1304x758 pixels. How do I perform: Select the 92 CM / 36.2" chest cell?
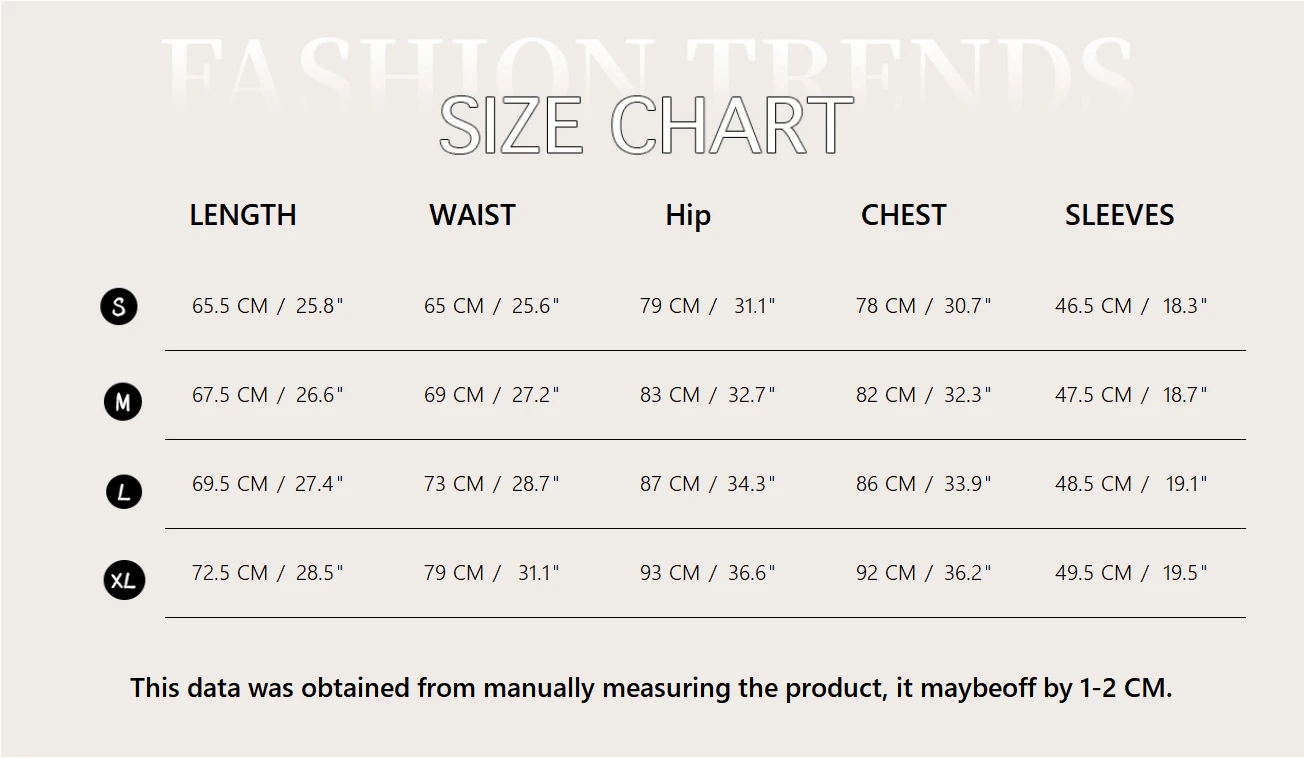pyautogui.click(x=923, y=573)
